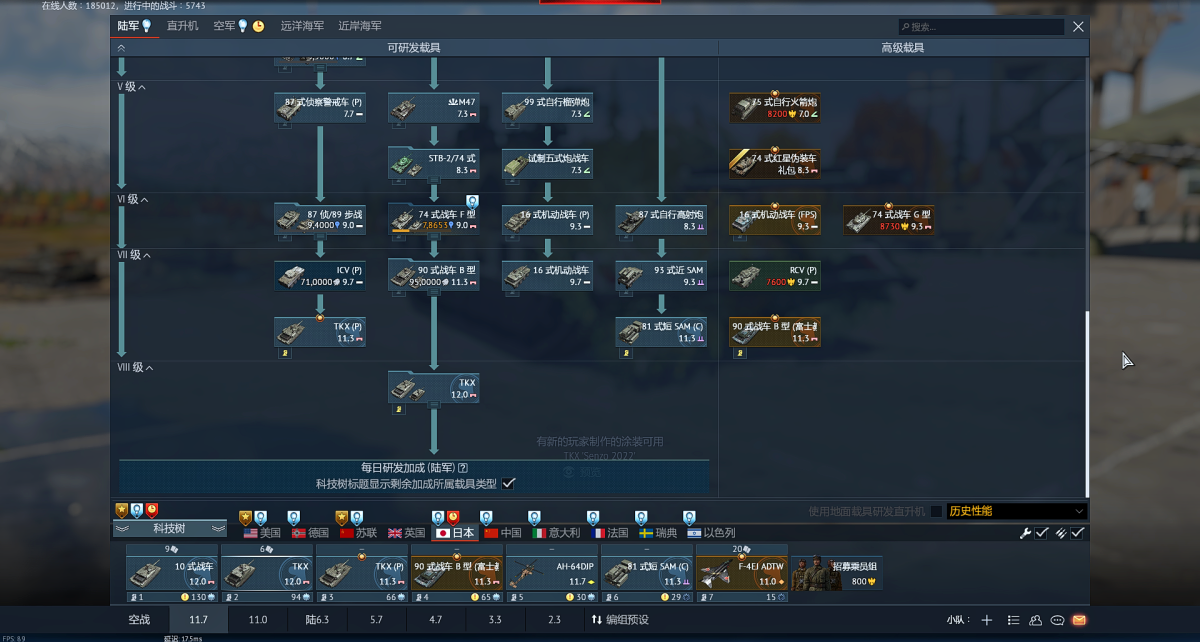This screenshot has width=1200, height=642.
Task: Select the ICV (P) vehicle card
Action: [320, 275]
